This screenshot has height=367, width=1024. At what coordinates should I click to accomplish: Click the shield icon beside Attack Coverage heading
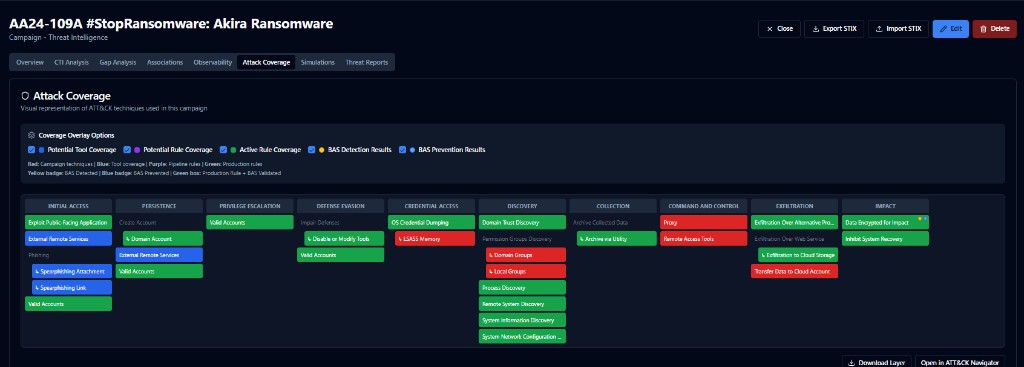(25, 95)
